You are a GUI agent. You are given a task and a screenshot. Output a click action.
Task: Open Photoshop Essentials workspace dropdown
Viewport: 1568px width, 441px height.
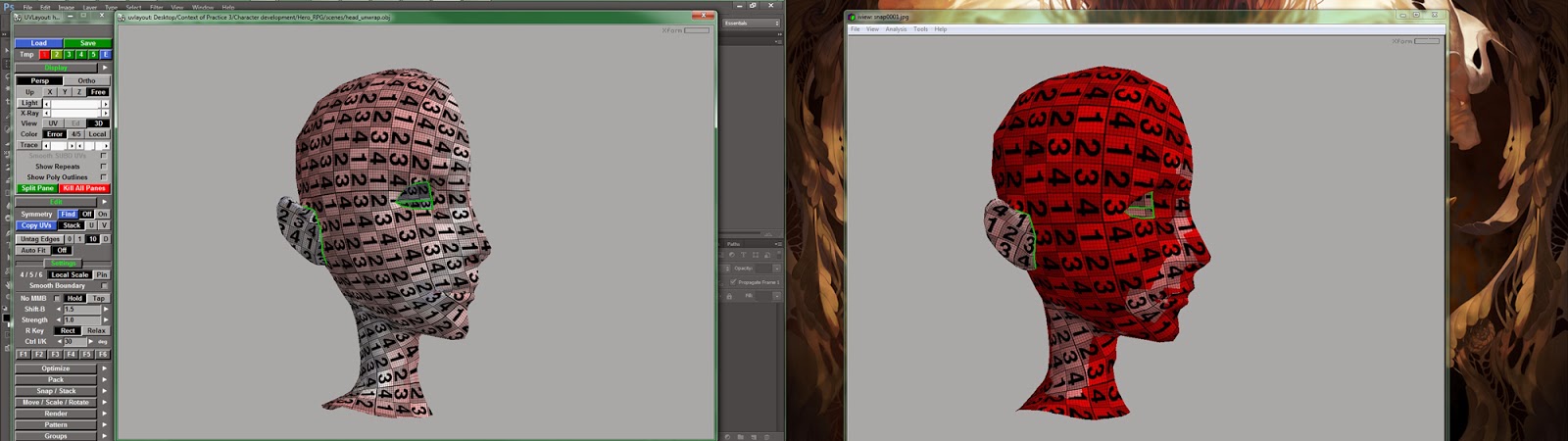click(x=752, y=23)
